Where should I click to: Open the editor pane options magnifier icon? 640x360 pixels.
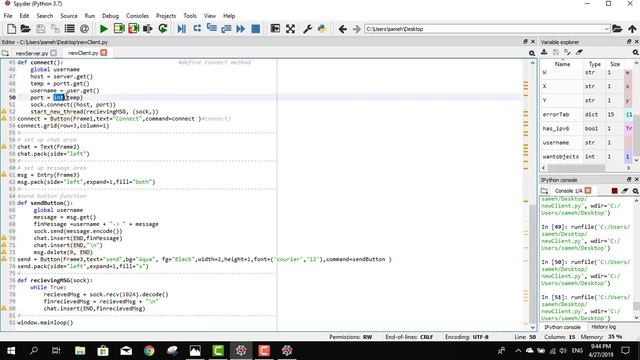532,53
